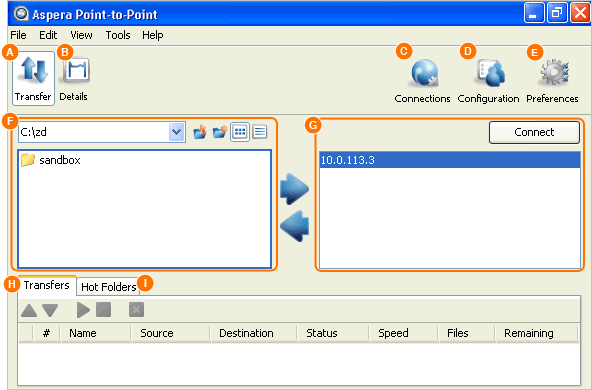Click the Connect button

pyautogui.click(x=534, y=132)
